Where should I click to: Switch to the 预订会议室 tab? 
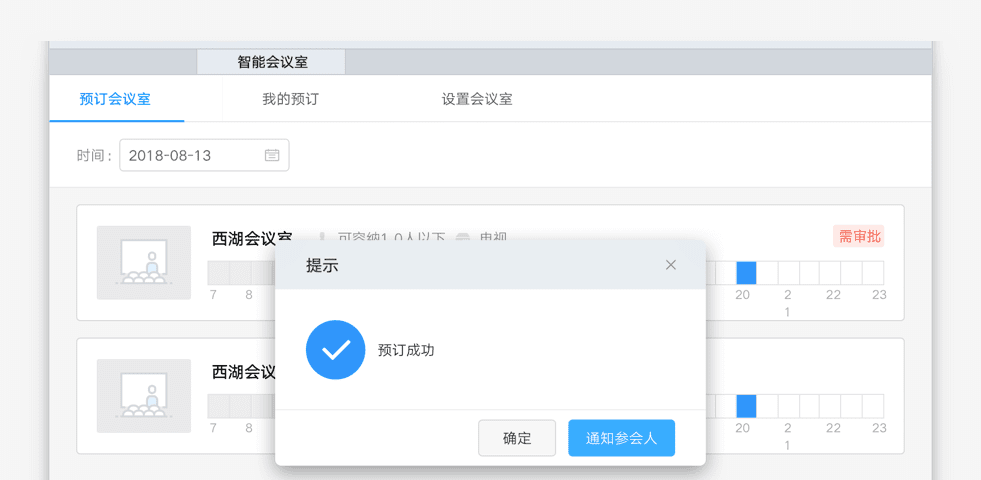pos(115,99)
